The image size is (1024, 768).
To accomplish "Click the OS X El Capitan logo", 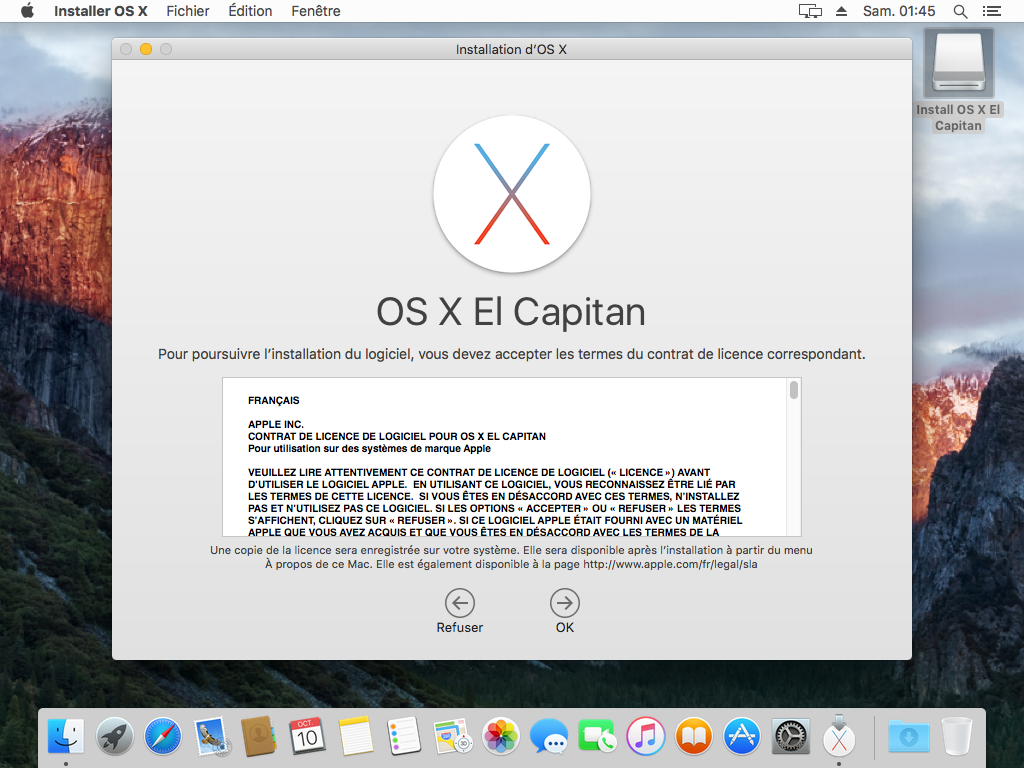I will [x=512, y=194].
